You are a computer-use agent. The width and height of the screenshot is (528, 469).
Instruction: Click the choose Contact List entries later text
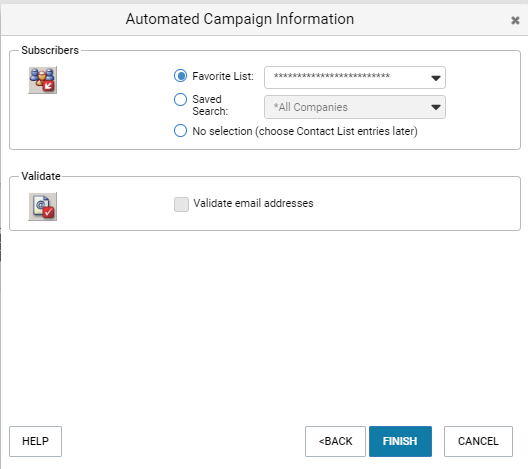tap(337, 131)
